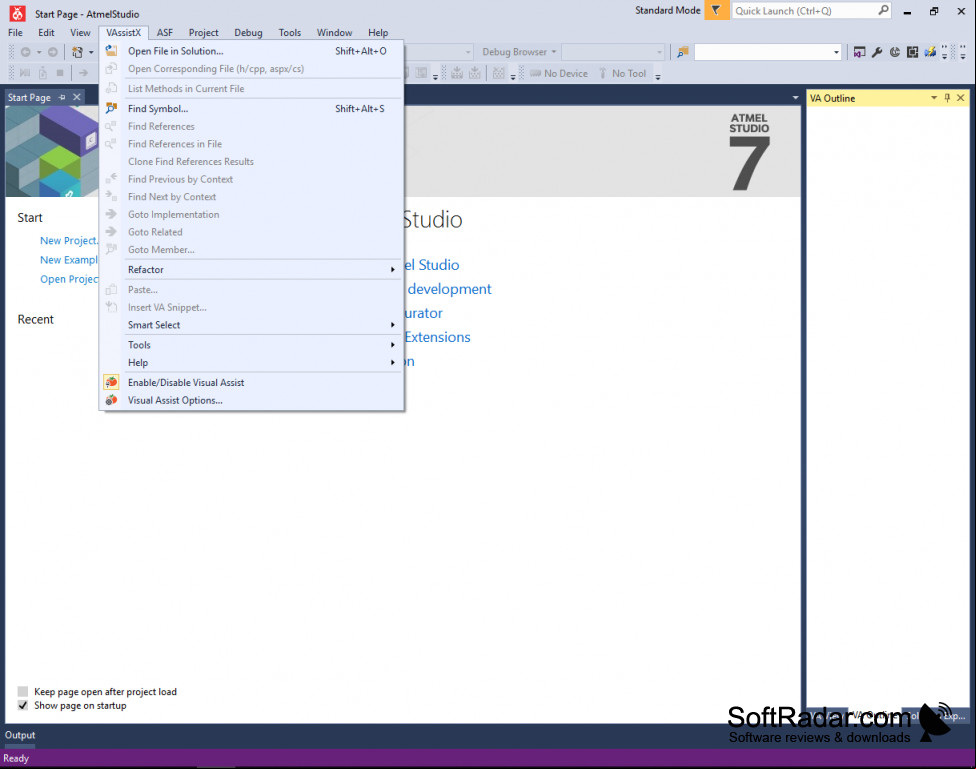Toggle 'Keep page open after project load' checkbox
The width and height of the screenshot is (976, 769).
click(23, 691)
